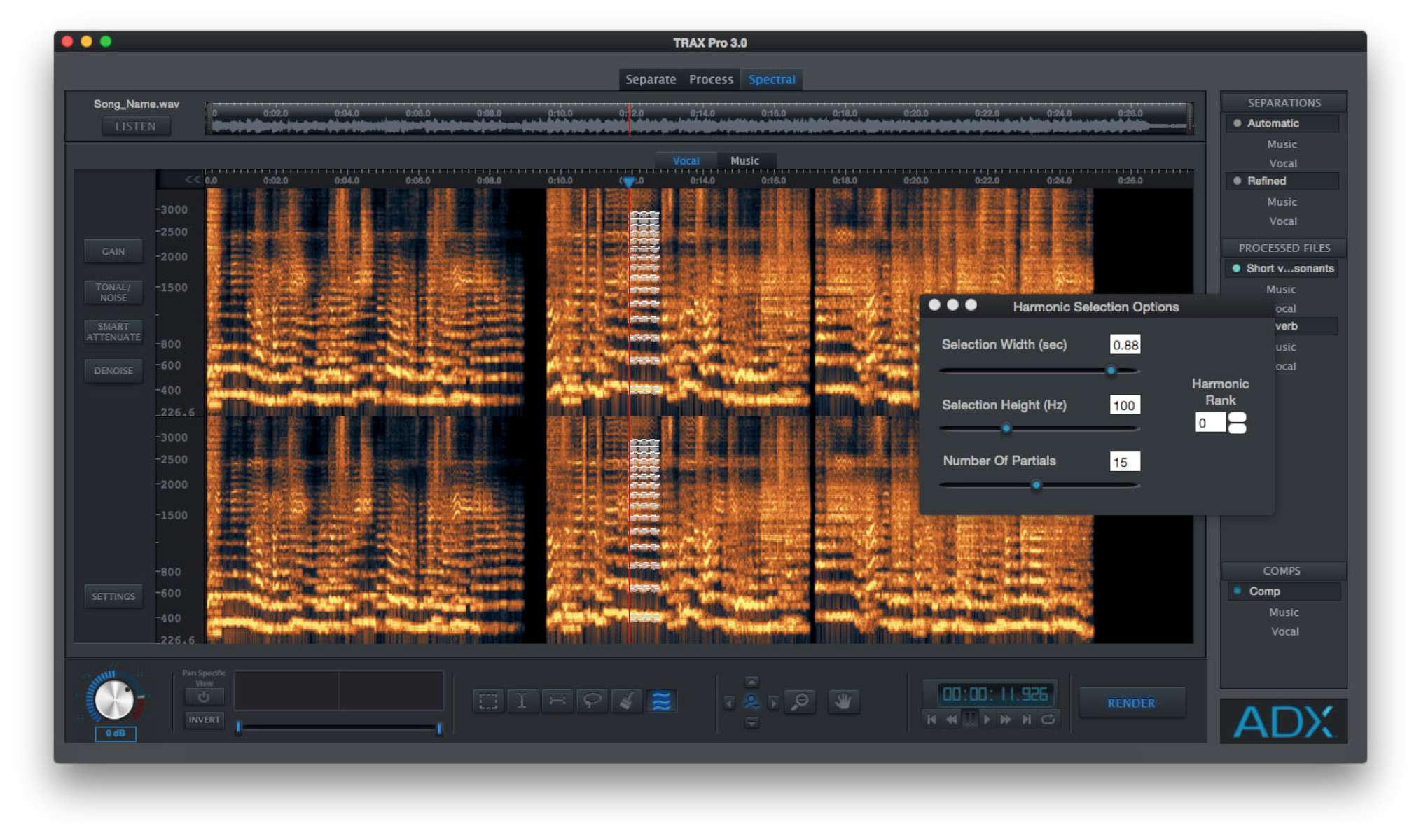
Task: Select the Refined separation radio dot
Action: 1237,181
